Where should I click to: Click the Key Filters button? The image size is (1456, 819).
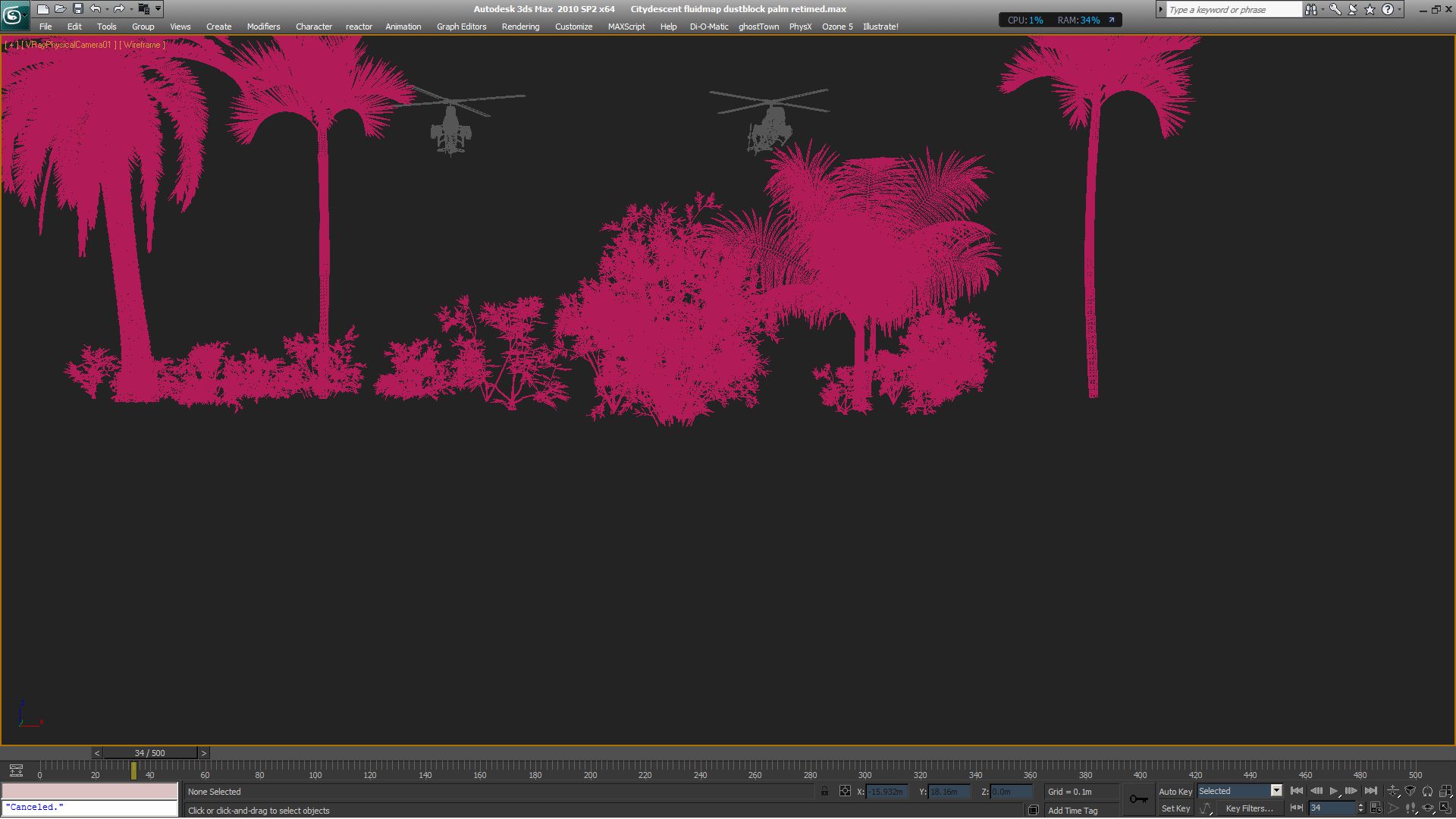[1248, 808]
